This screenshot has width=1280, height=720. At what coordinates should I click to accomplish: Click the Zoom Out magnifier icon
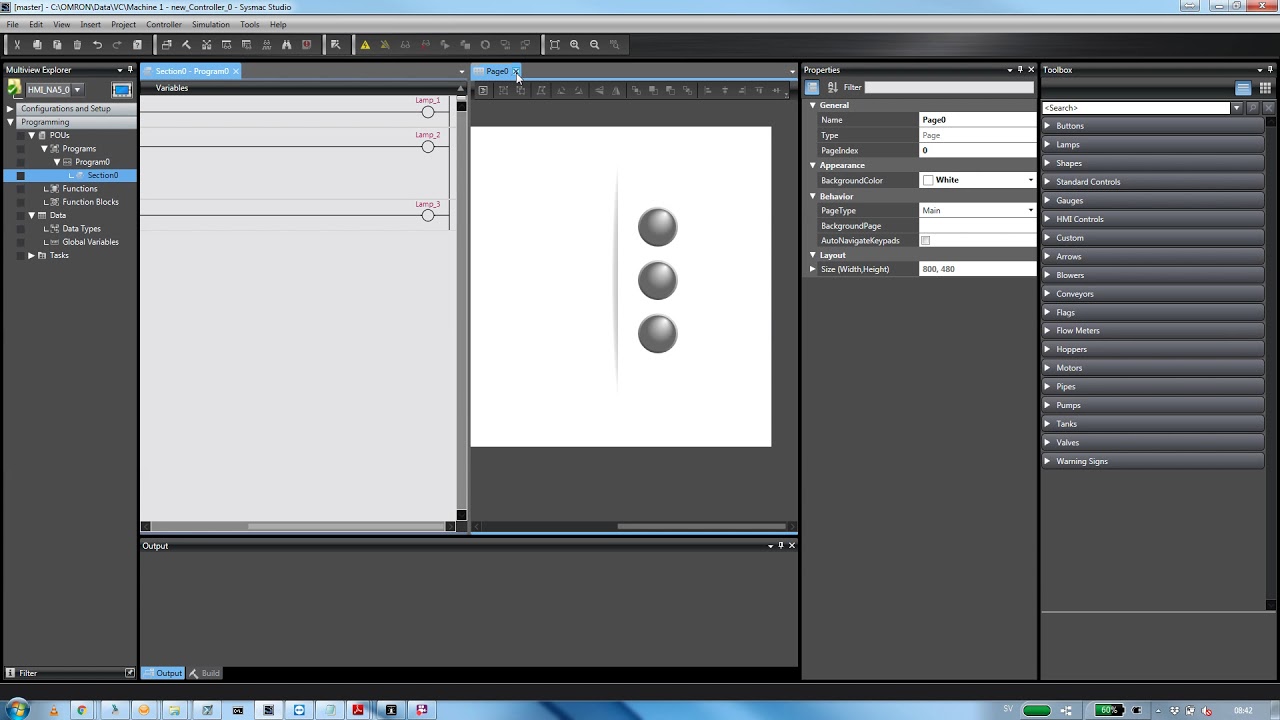[x=594, y=44]
